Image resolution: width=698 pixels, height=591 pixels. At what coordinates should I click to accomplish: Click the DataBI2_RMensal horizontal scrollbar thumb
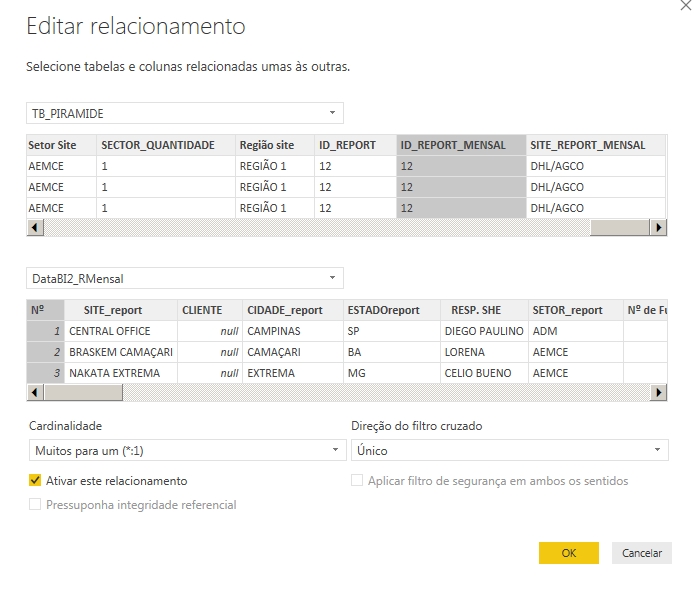pyautogui.click(x=83, y=393)
